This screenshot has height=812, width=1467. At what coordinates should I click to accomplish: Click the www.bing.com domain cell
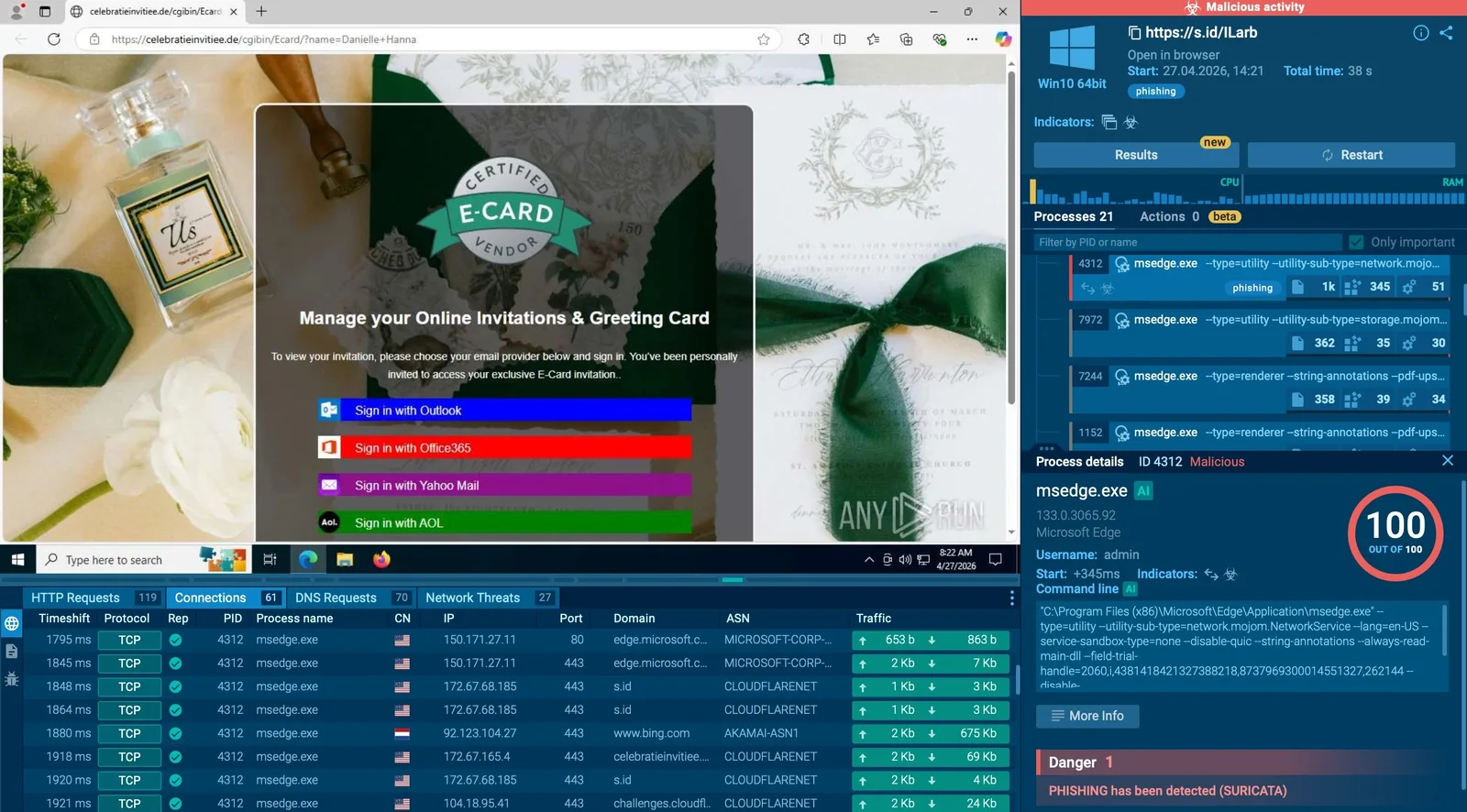(651, 733)
